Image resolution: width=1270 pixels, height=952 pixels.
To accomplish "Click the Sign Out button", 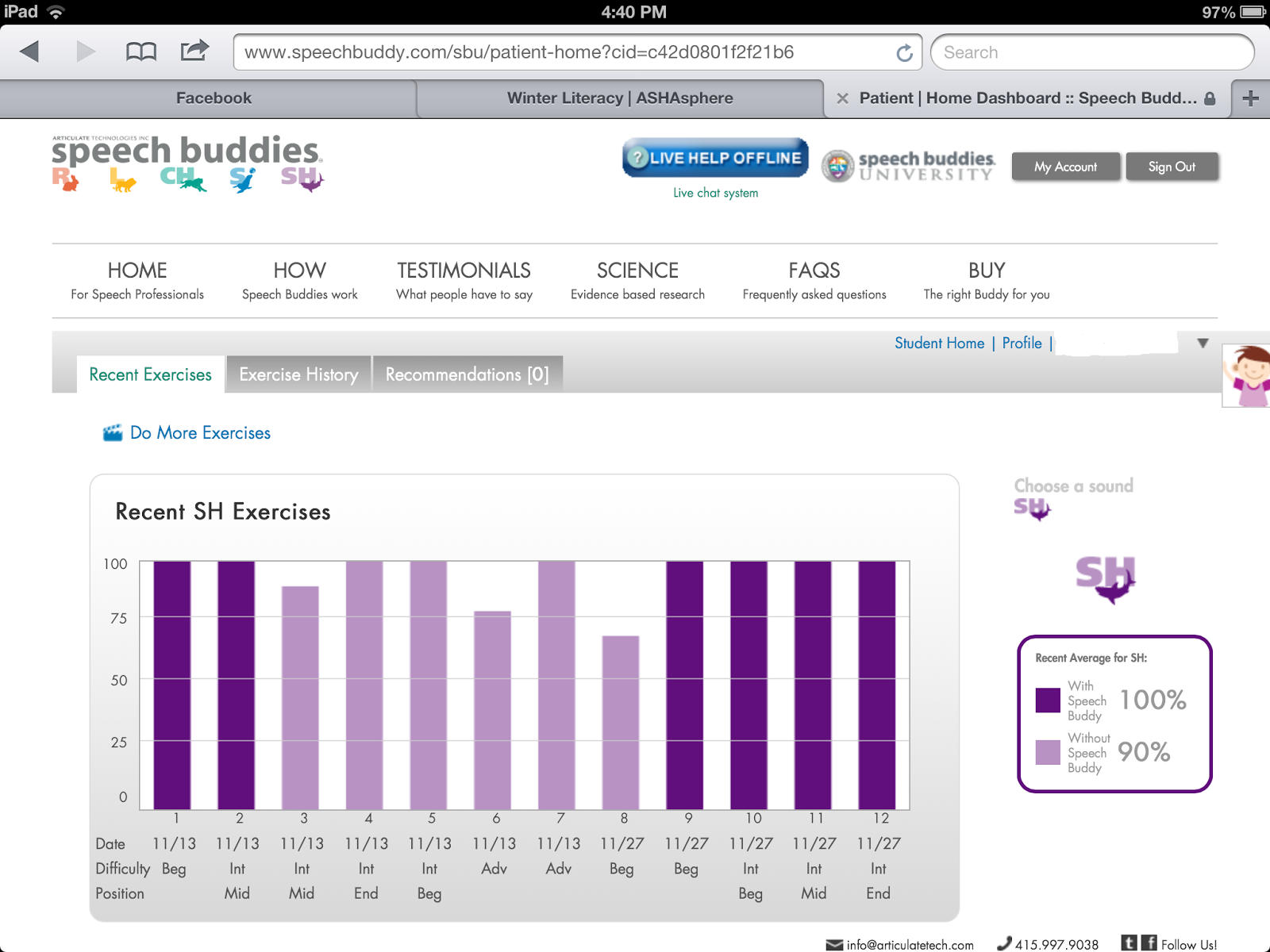I will (x=1172, y=167).
